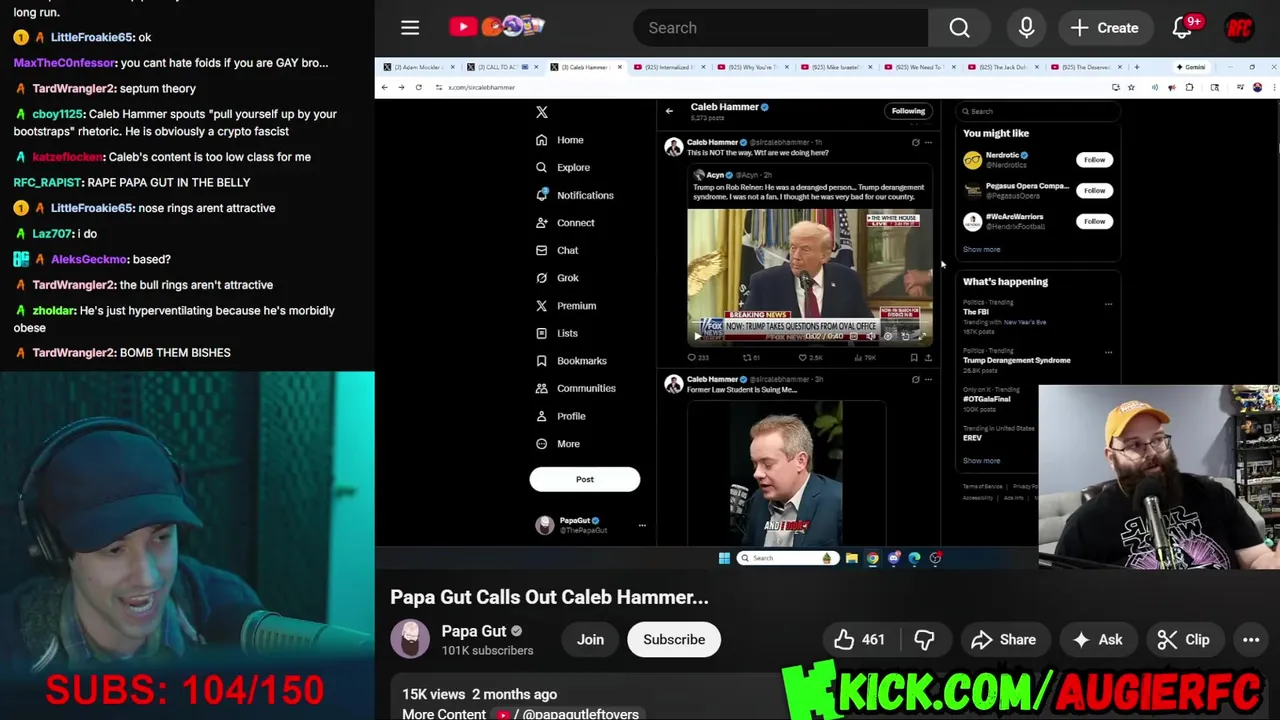
Task: Click the back arrow beside Caleb Hammer
Action: coord(669,111)
